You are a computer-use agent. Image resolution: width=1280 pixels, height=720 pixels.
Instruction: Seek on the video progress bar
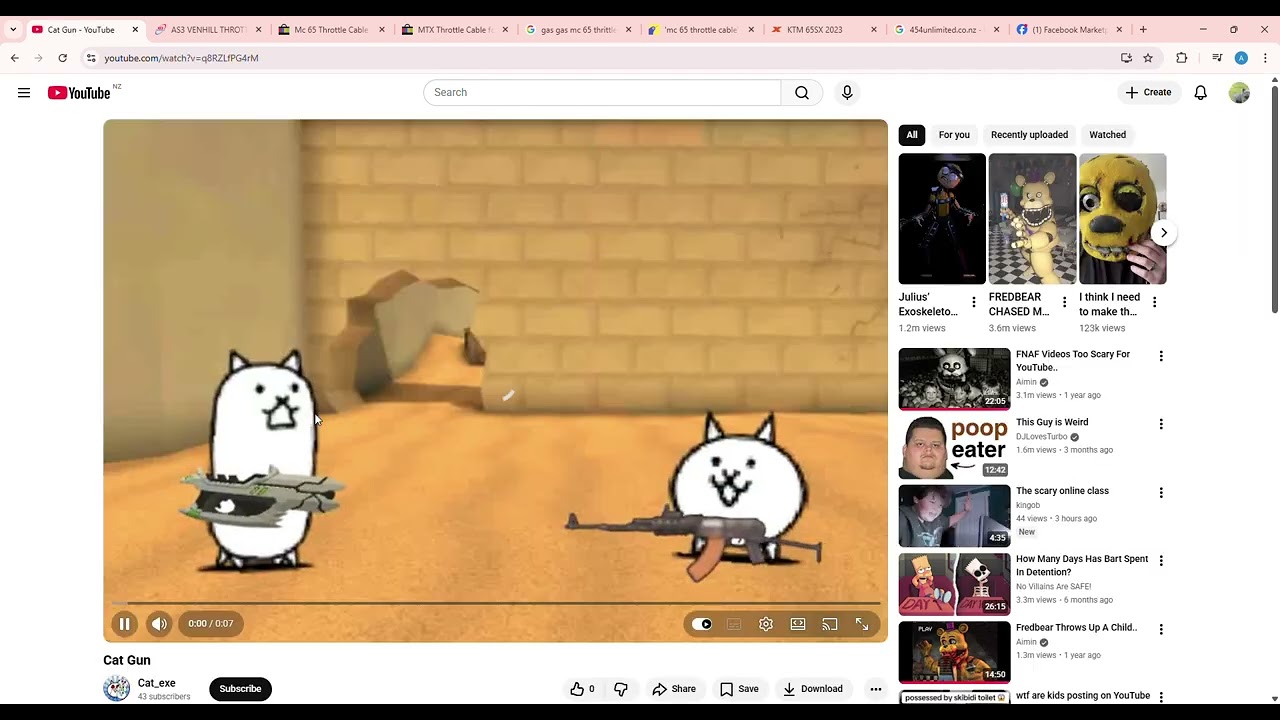(495, 603)
